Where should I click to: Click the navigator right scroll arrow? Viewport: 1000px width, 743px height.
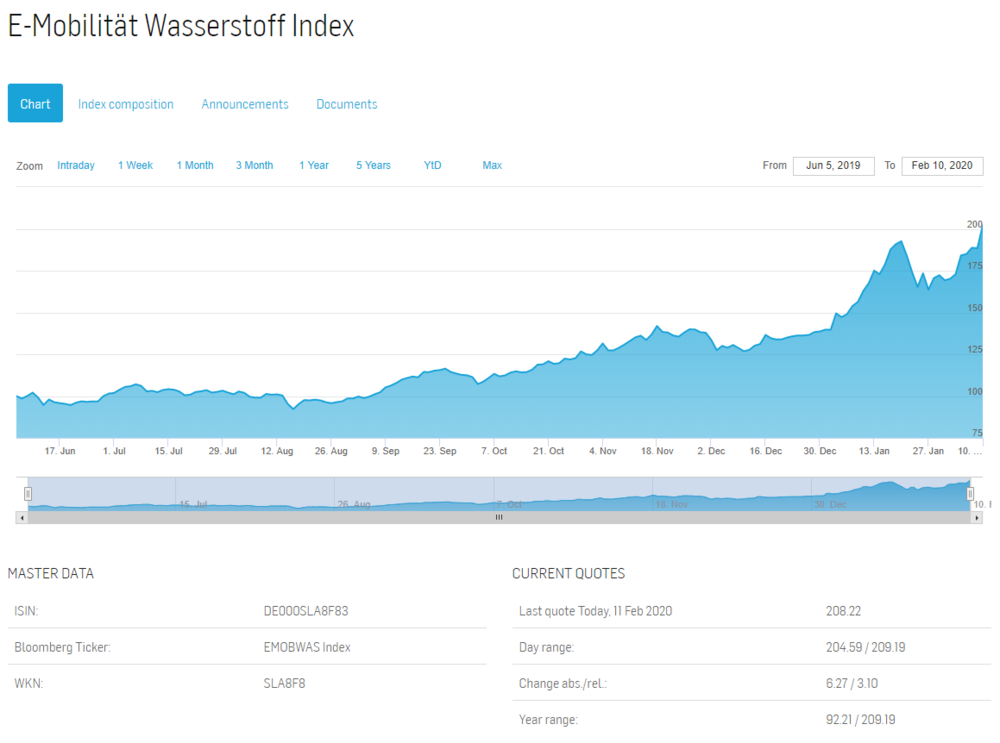point(976,518)
